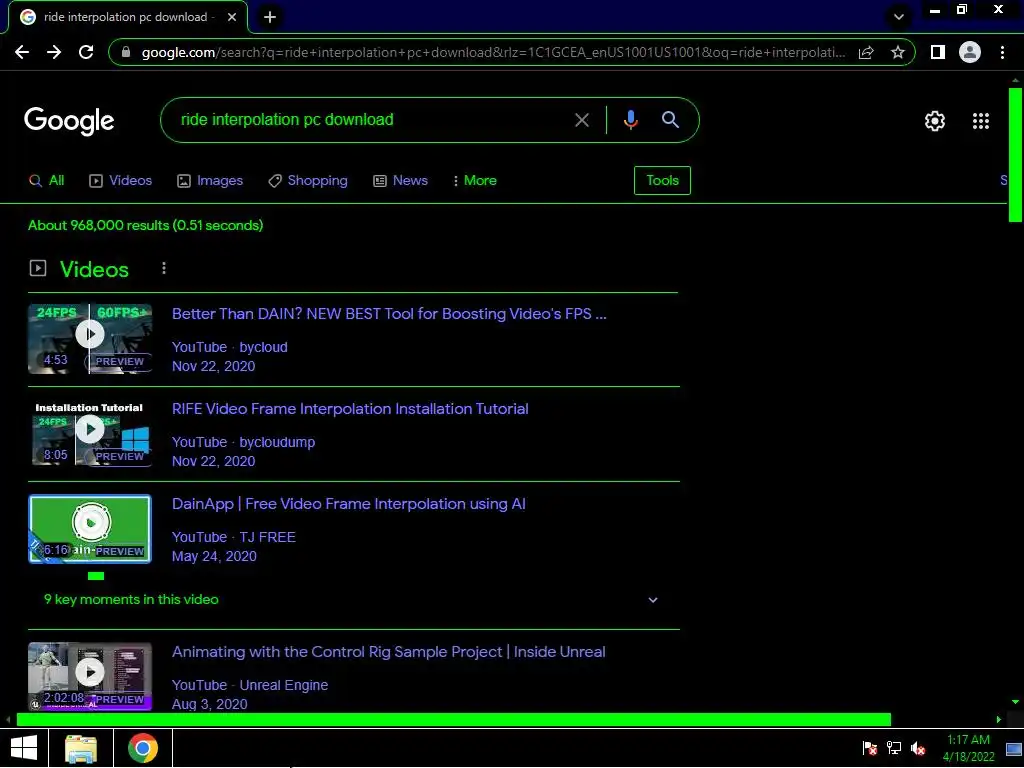Viewport: 1024px width, 768px height.
Task: Open search Tools button
Action: click(x=662, y=180)
